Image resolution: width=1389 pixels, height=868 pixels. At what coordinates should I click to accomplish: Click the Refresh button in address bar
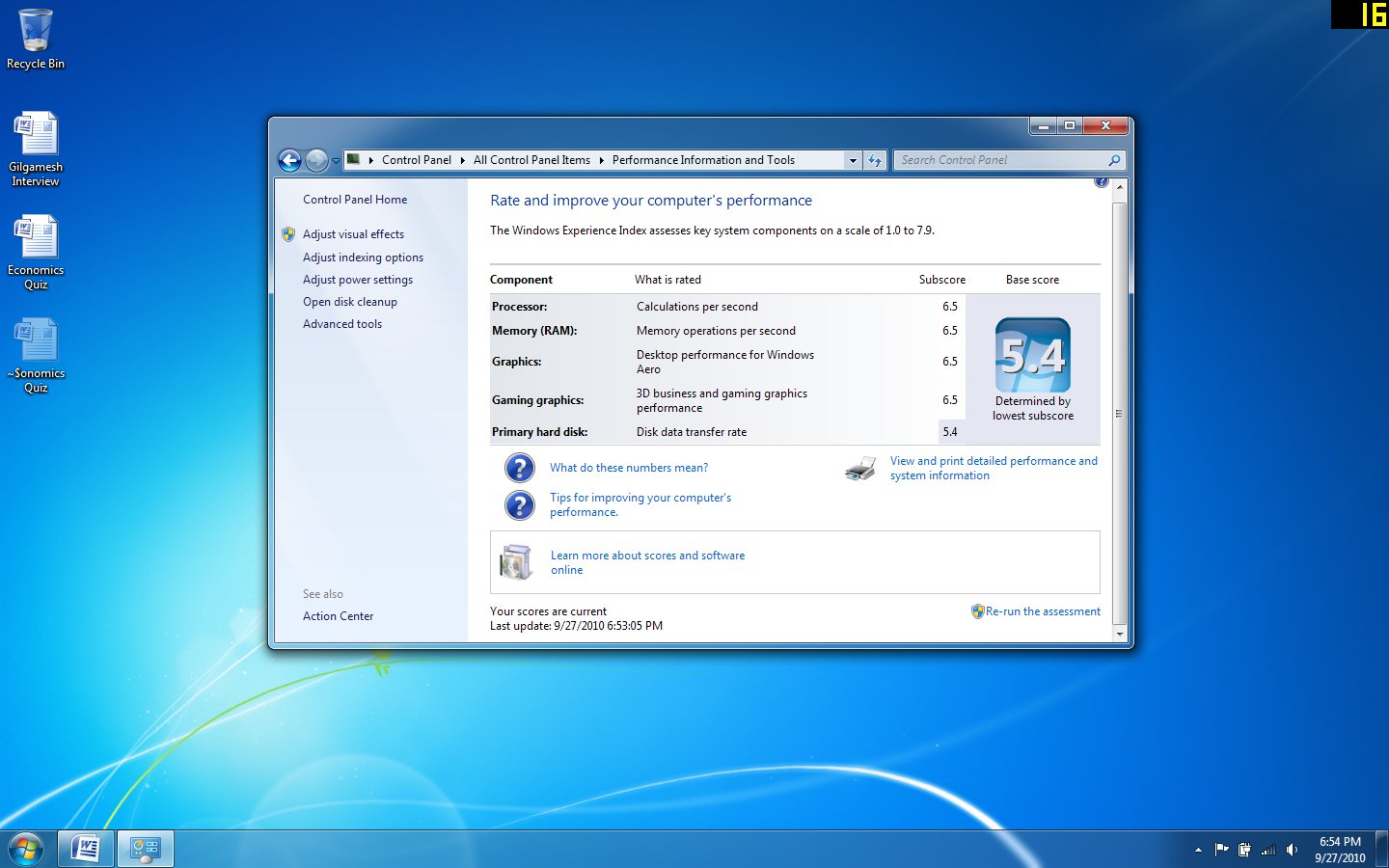click(875, 161)
